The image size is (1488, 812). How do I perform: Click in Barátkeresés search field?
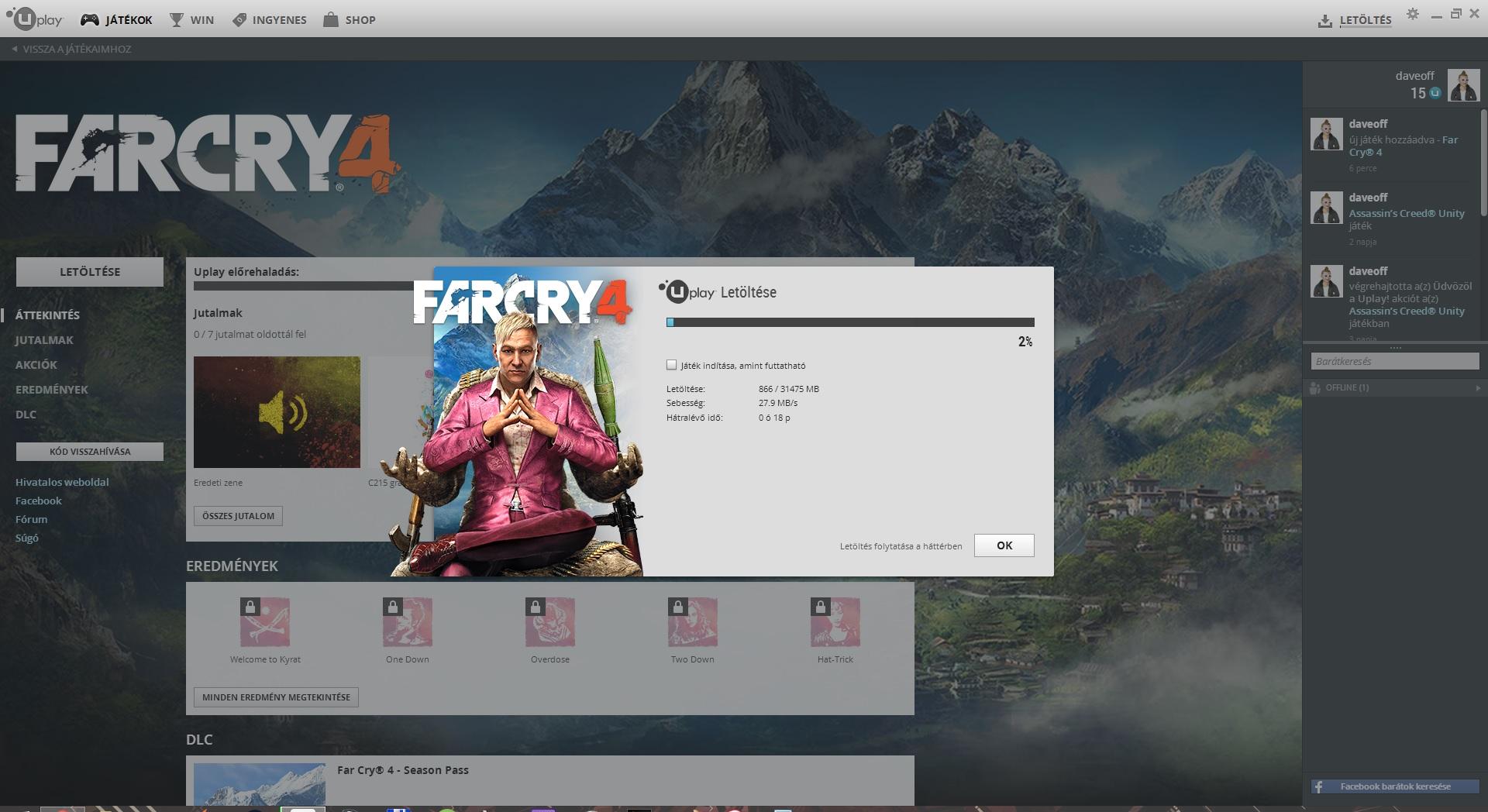click(x=1395, y=361)
